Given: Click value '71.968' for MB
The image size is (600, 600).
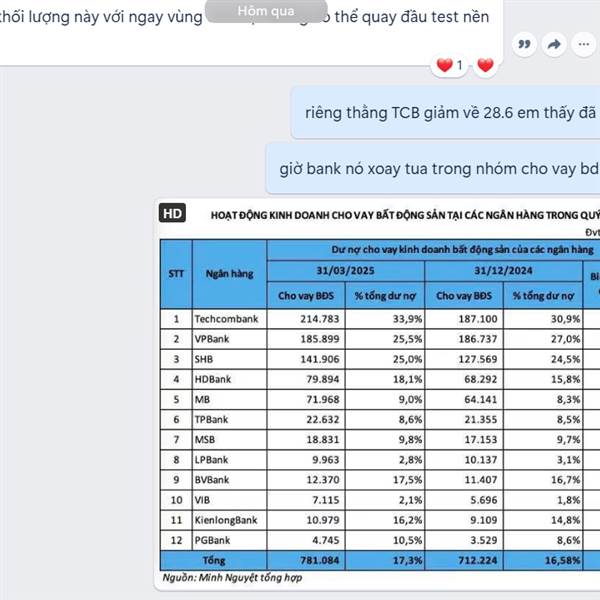Looking at the screenshot, I should 323,399.
